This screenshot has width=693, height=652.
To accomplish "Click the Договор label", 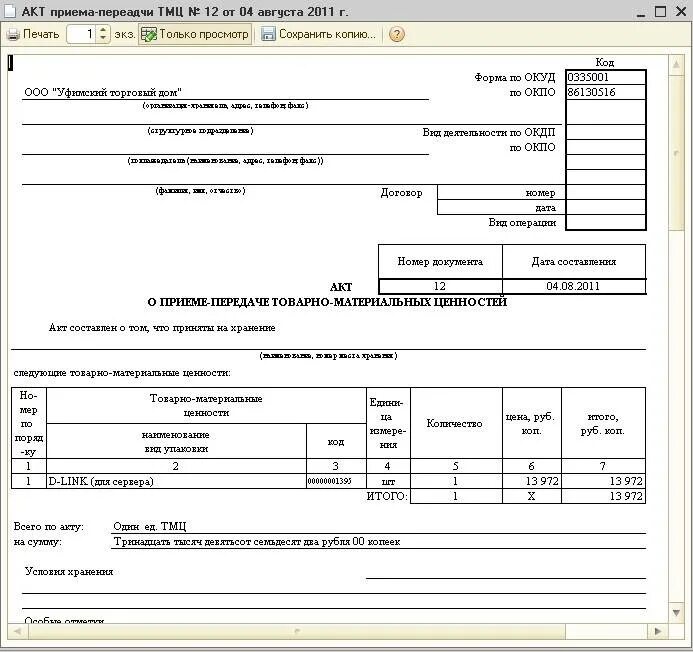I will pyautogui.click(x=401, y=193).
